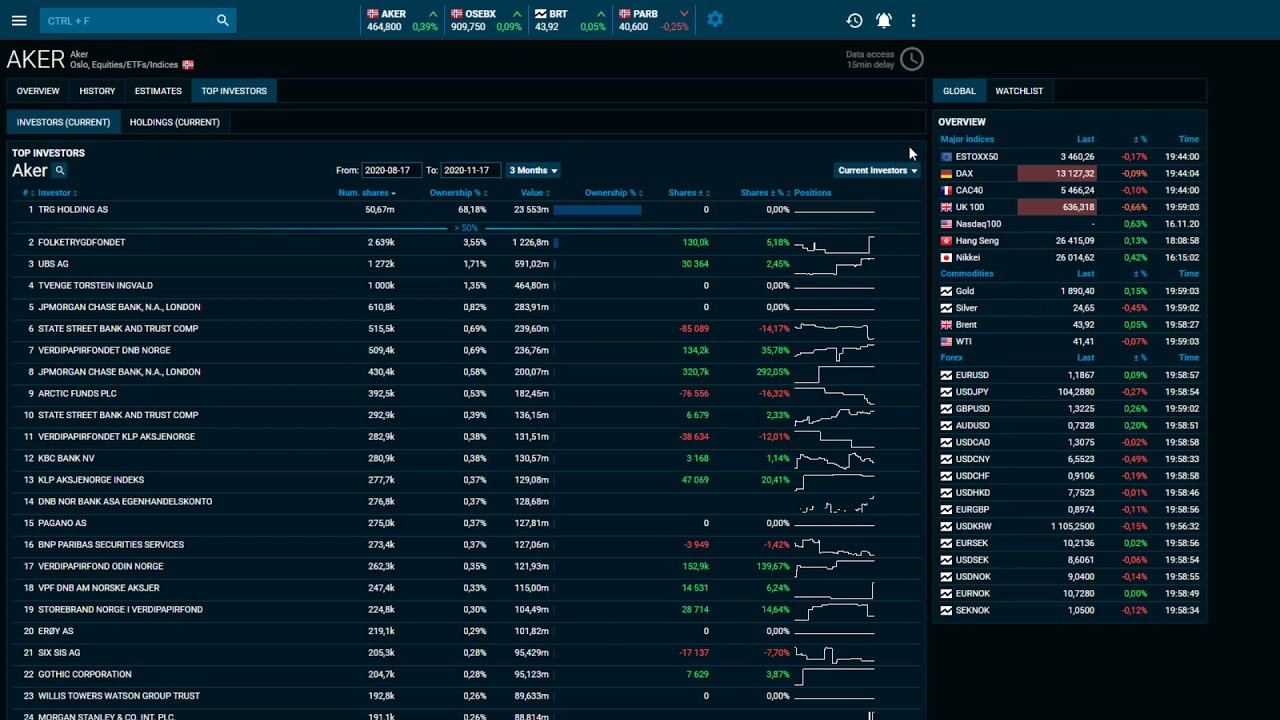Switch to the Overview tab
This screenshot has width=1280, height=720.
coord(38,91)
